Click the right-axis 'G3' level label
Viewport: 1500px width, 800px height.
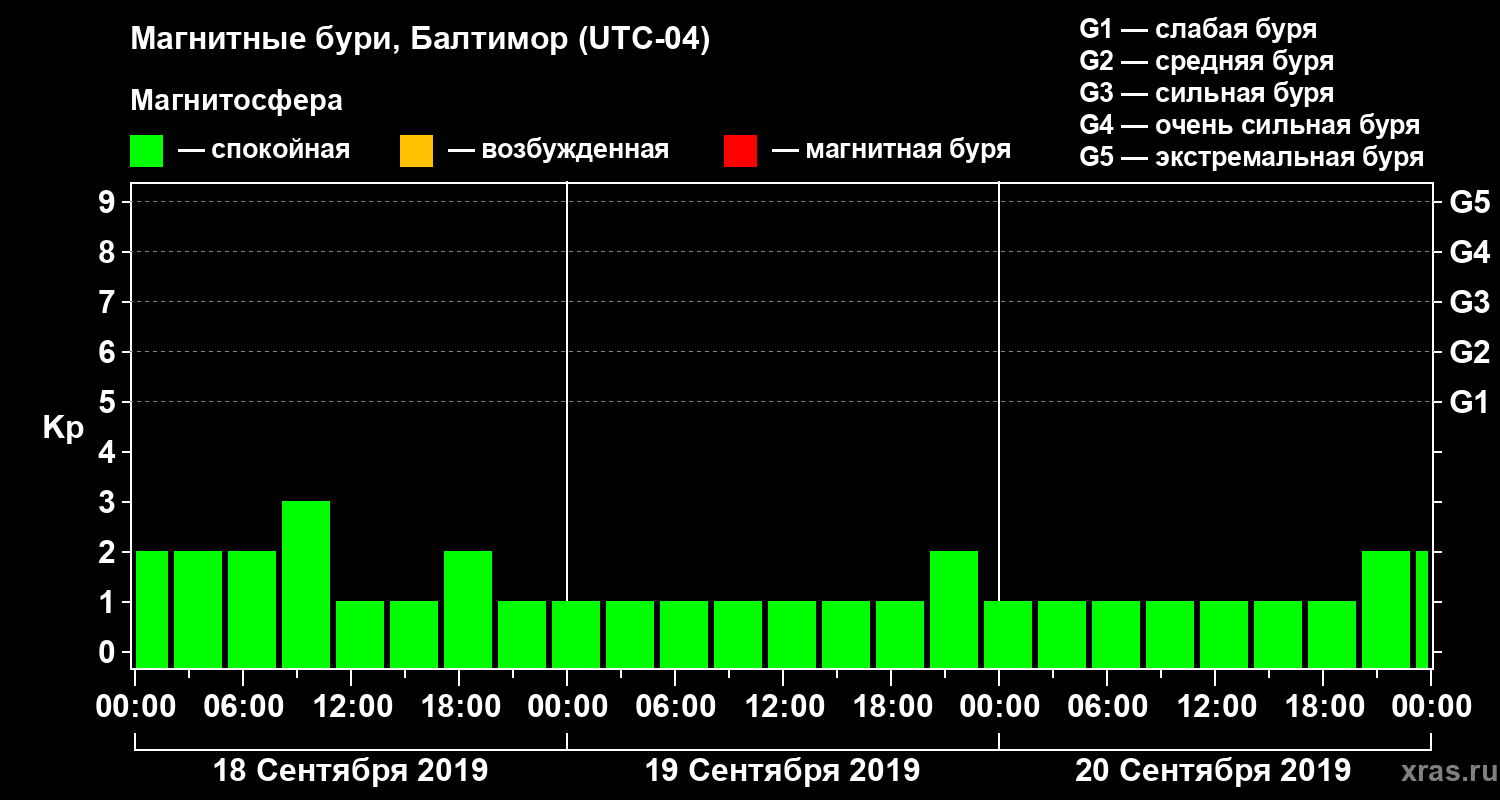(1469, 302)
